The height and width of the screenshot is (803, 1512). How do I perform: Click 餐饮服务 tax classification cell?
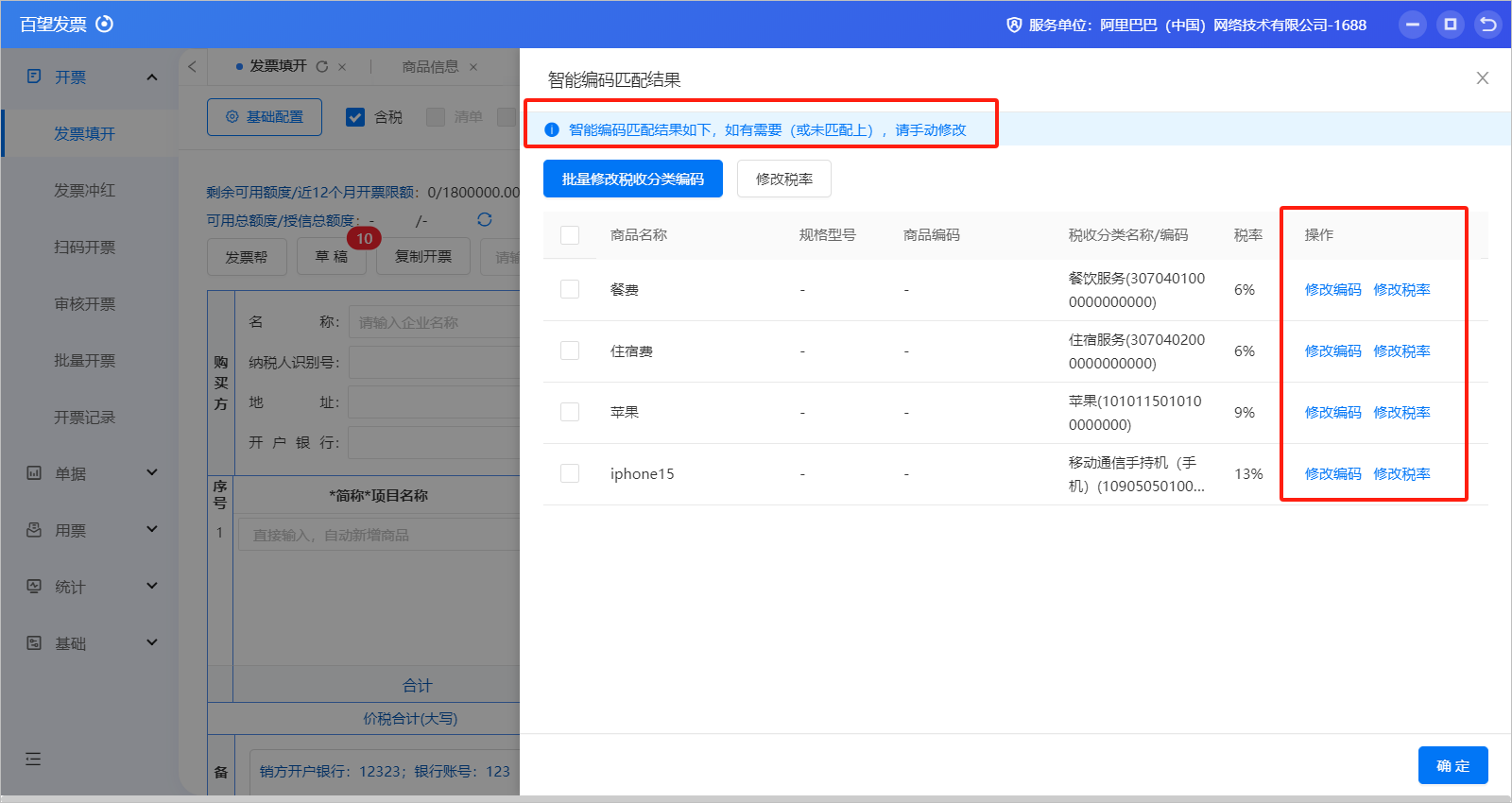(1137, 290)
